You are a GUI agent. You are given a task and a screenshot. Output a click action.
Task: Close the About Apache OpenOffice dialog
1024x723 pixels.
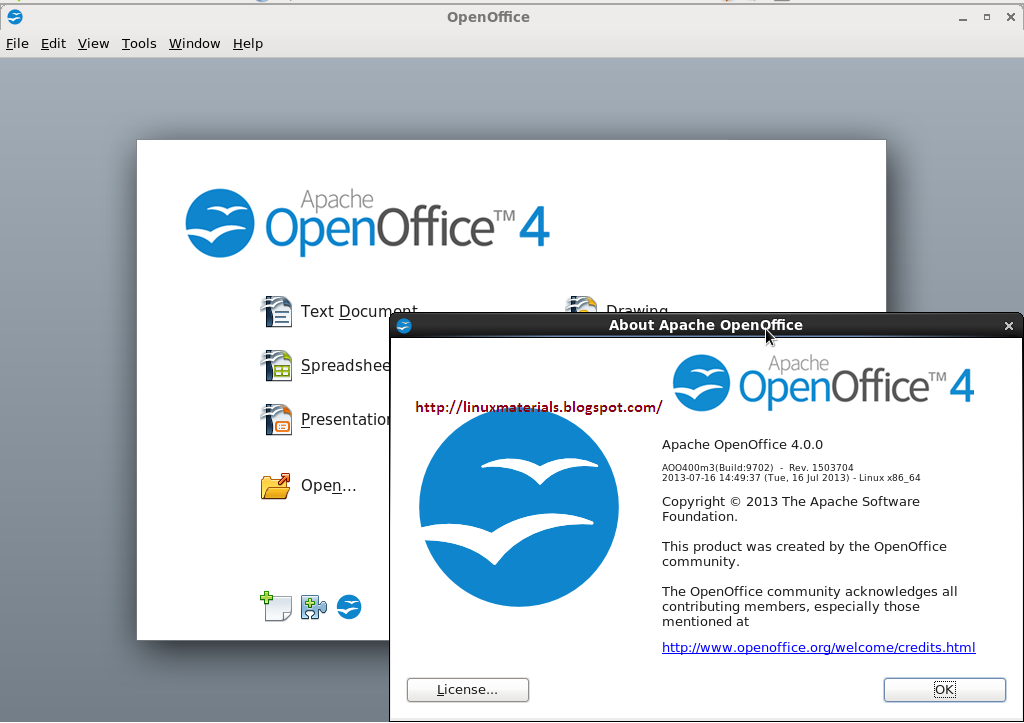pos(1008,325)
